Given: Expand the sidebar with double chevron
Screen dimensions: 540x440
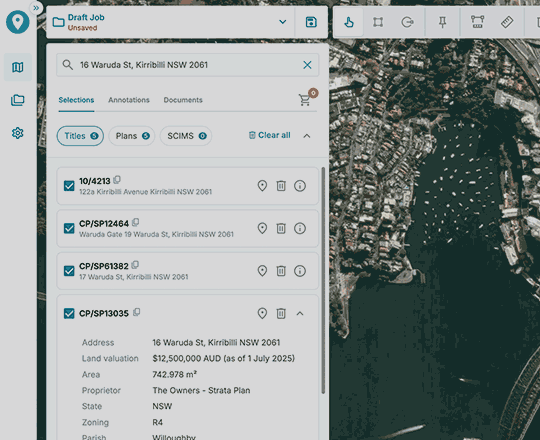Looking at the screenshot, I should pos(36,8).
